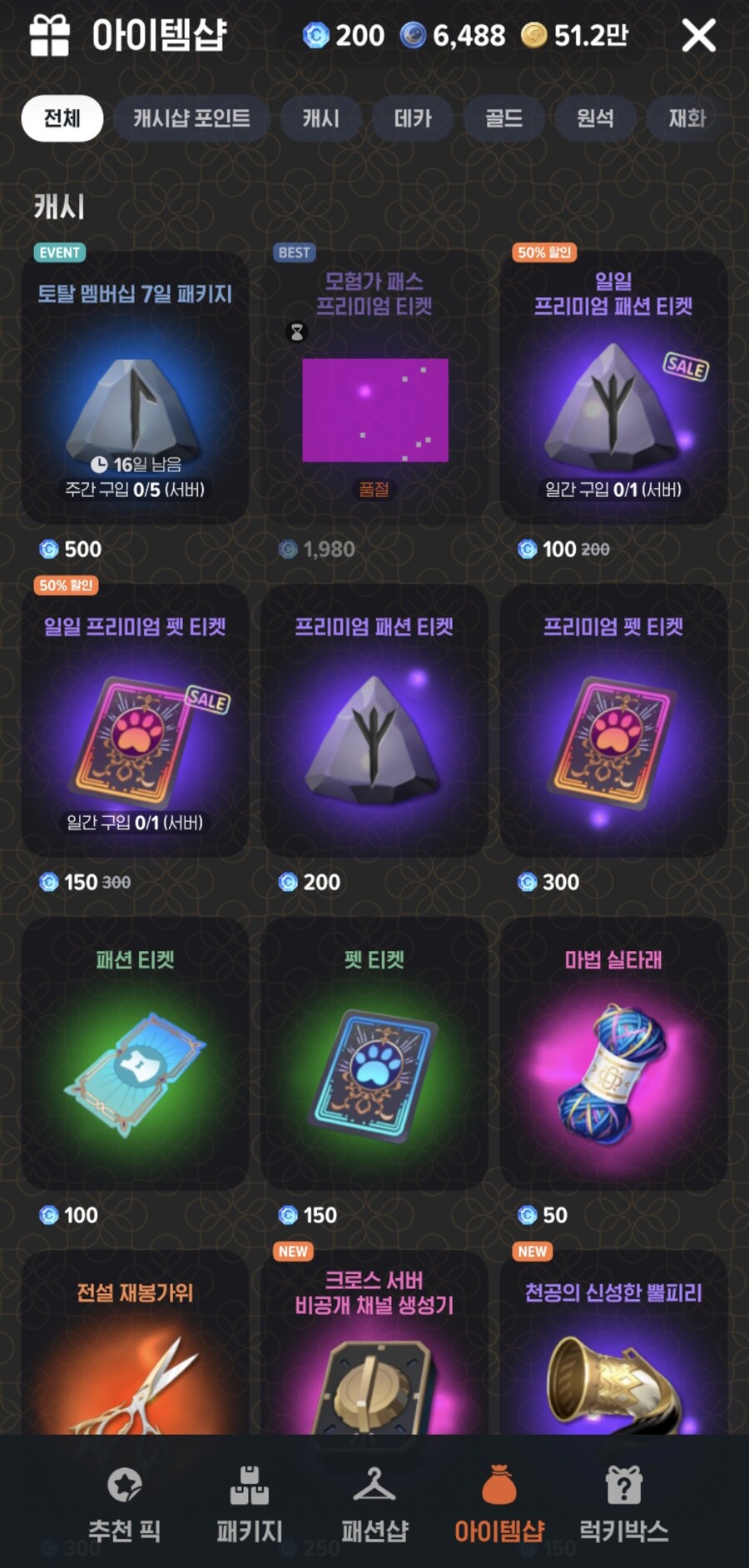
Task: Open the 골드 category tab
Action: click(504, 118)
